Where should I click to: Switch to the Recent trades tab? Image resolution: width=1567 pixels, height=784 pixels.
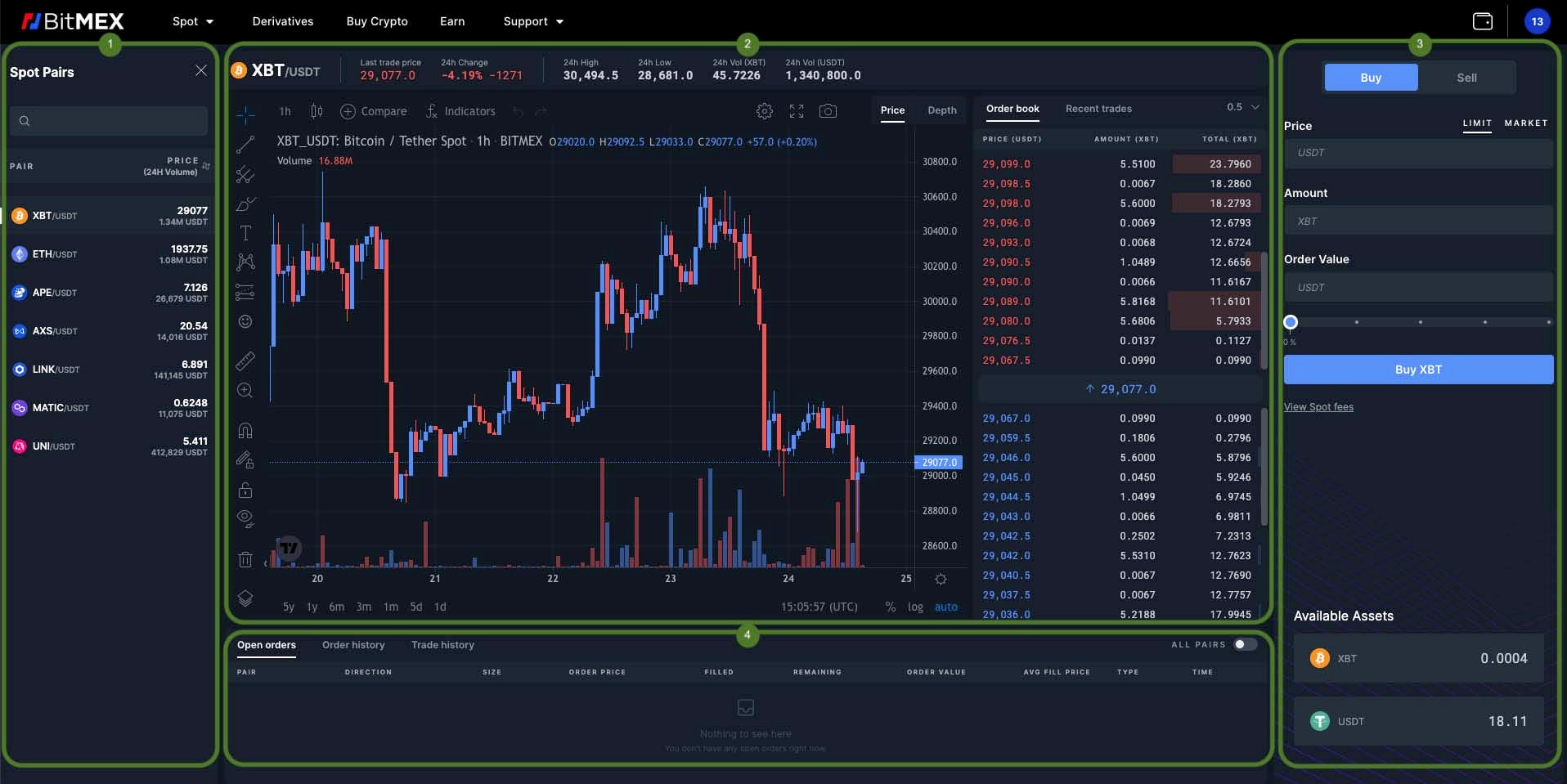click(x=1098, y=109)
